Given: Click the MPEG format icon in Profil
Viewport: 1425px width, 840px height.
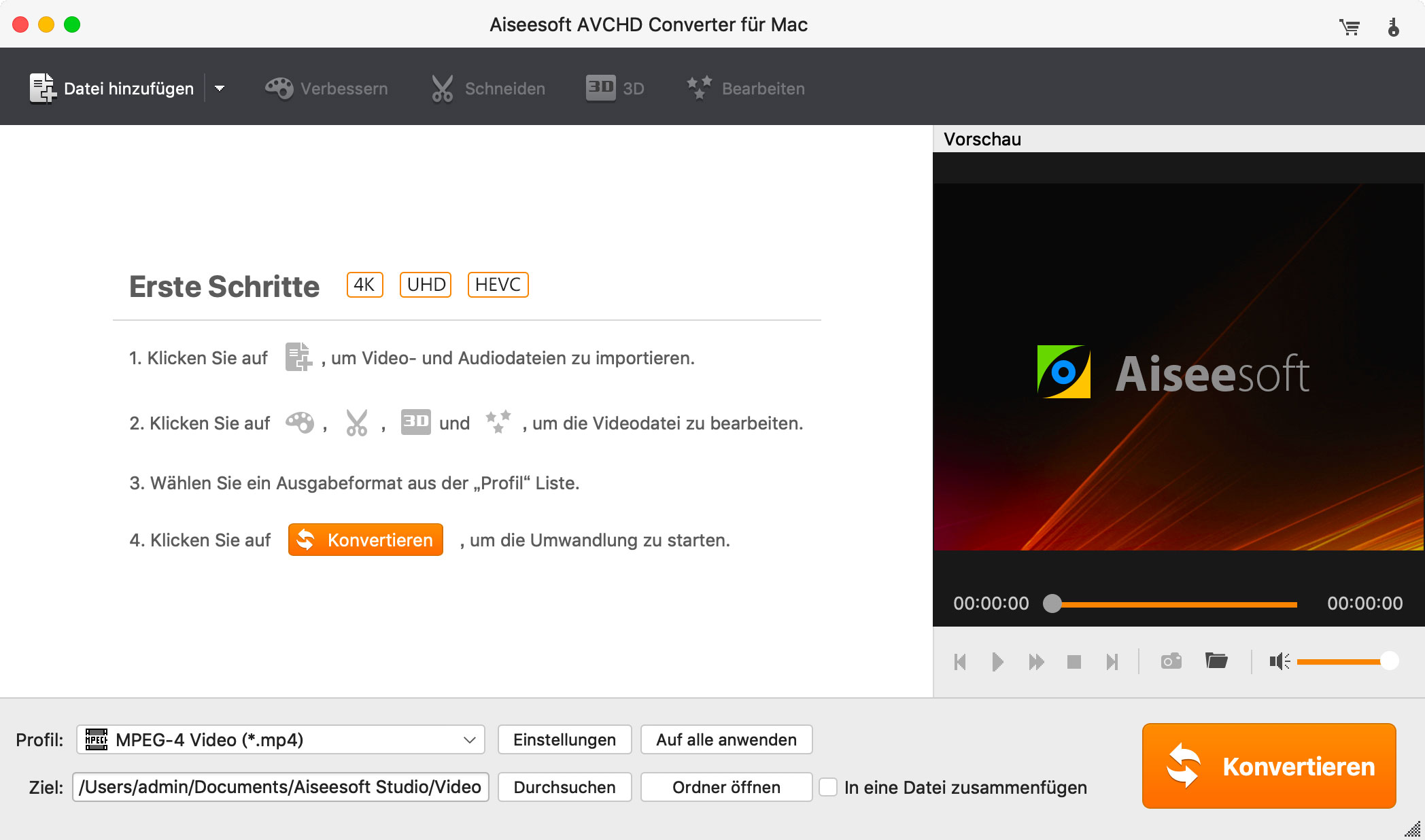Looking at the screenshot, I should tap(97, 739).
